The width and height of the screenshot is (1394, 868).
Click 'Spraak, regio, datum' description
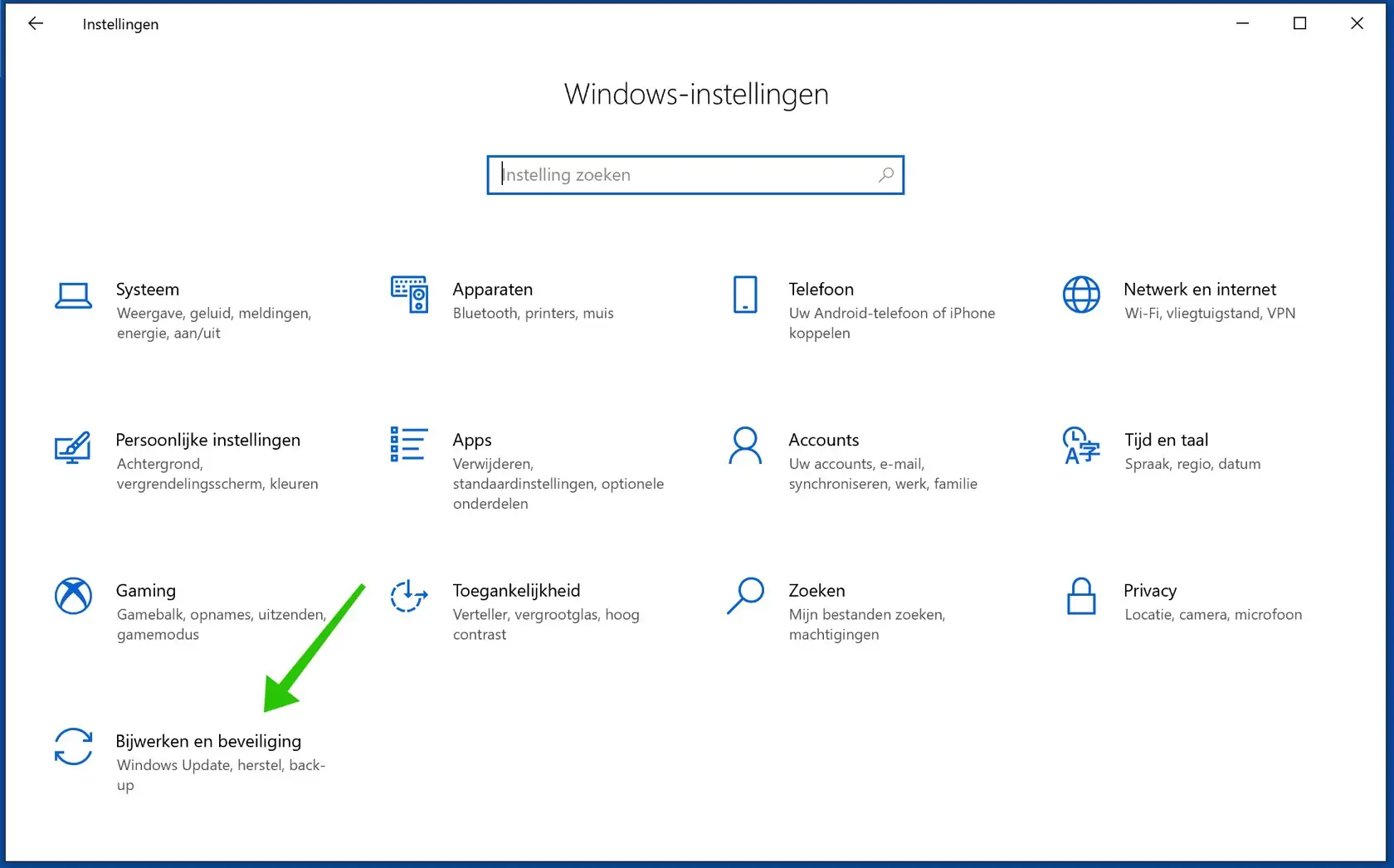(x=1192, y=464)
